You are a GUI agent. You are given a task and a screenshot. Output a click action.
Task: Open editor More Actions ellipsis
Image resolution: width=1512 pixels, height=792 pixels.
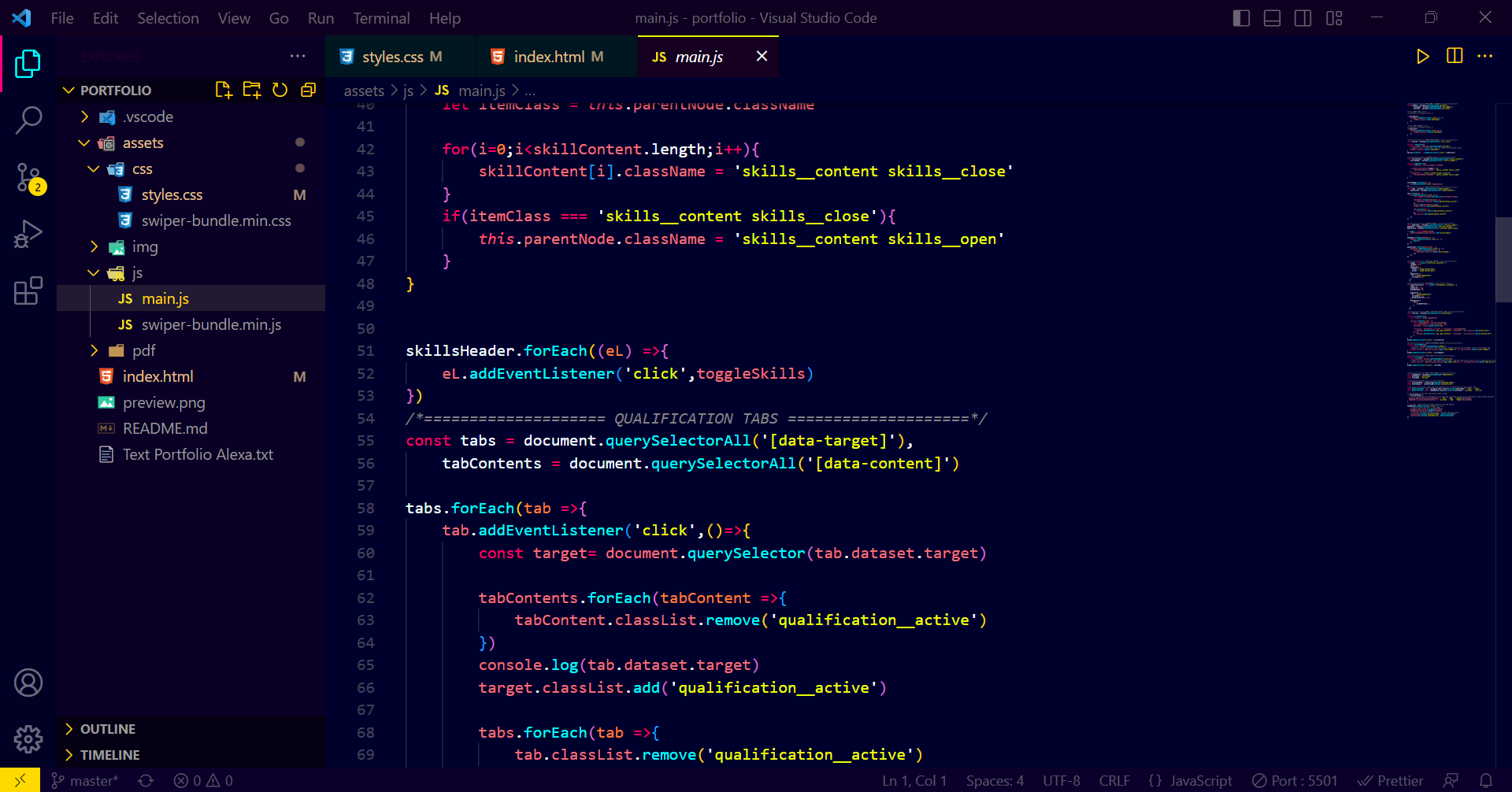(1485, 56)
